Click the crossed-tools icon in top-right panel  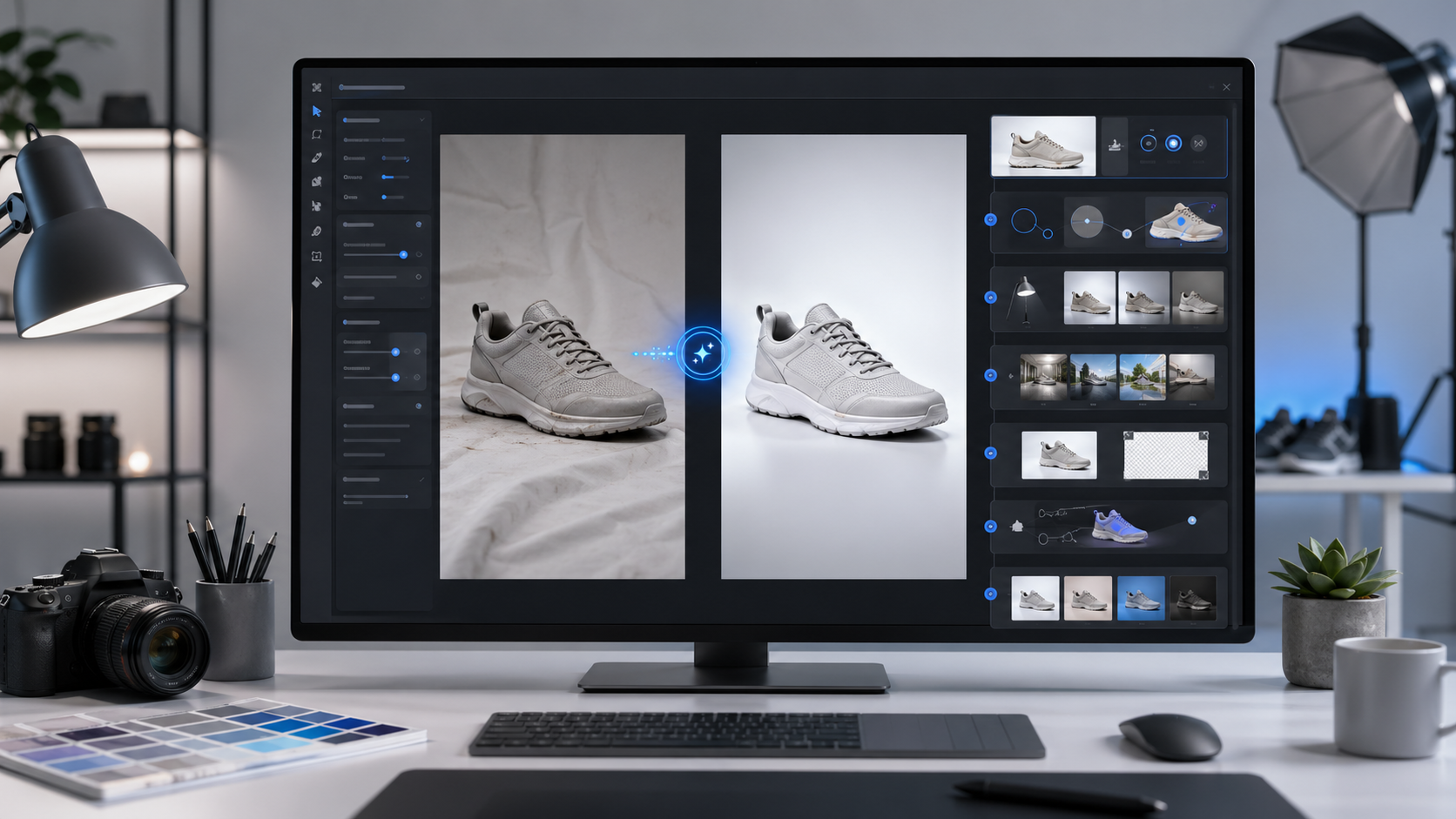point(1198,144)
